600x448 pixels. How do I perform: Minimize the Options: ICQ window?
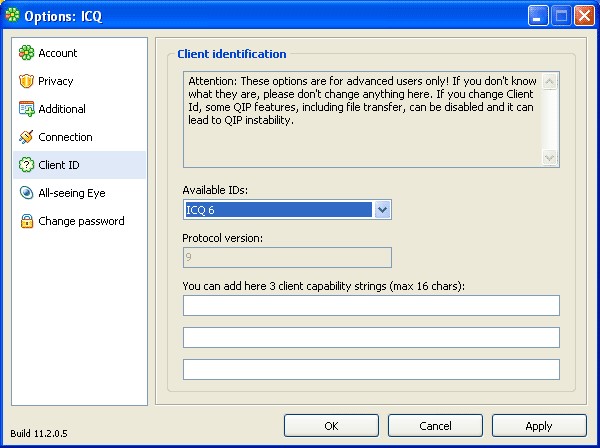pyautogui.click(x=538, y=16)
